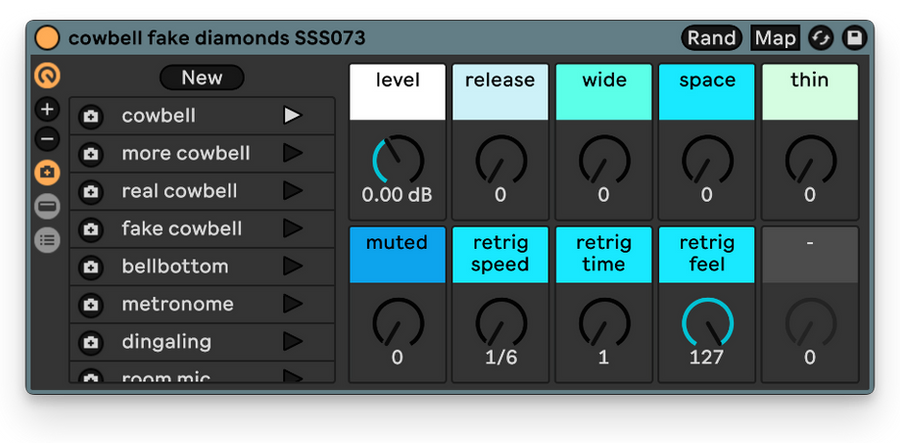Image resolution: width=900 pixels, height=443 pixels.
Task: Select the cowbell variation name
Action: click(x=158, y=116)
